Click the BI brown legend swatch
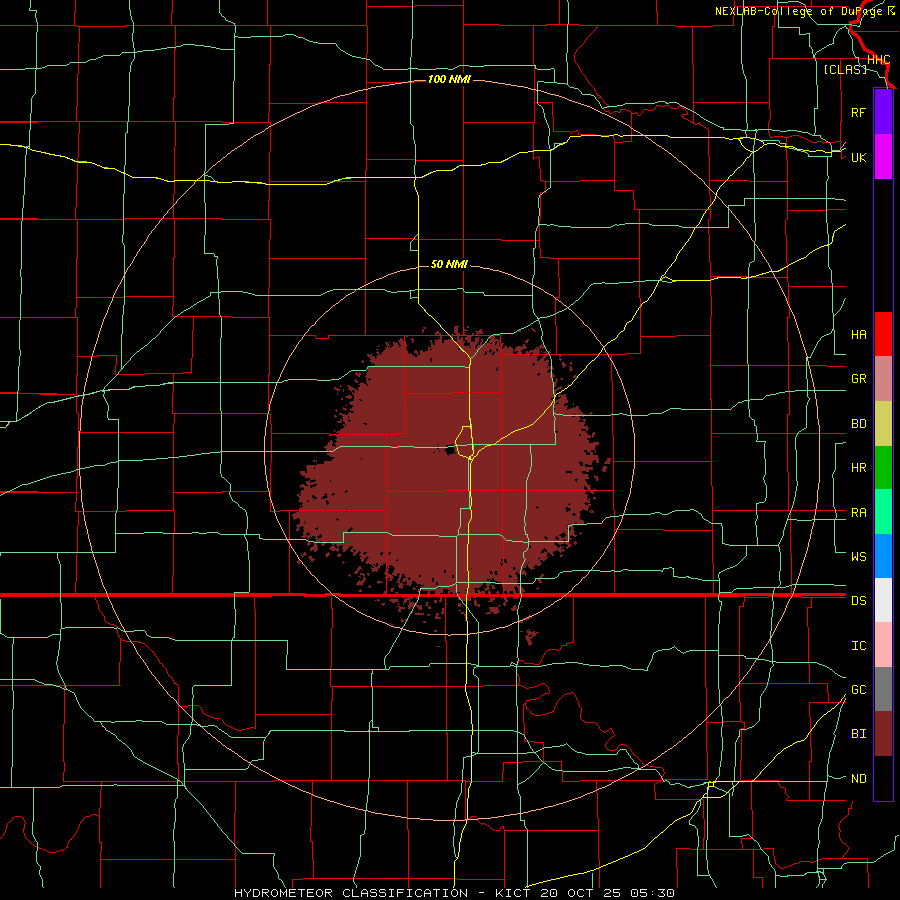900x900 pixels. [x=883, y=734]
